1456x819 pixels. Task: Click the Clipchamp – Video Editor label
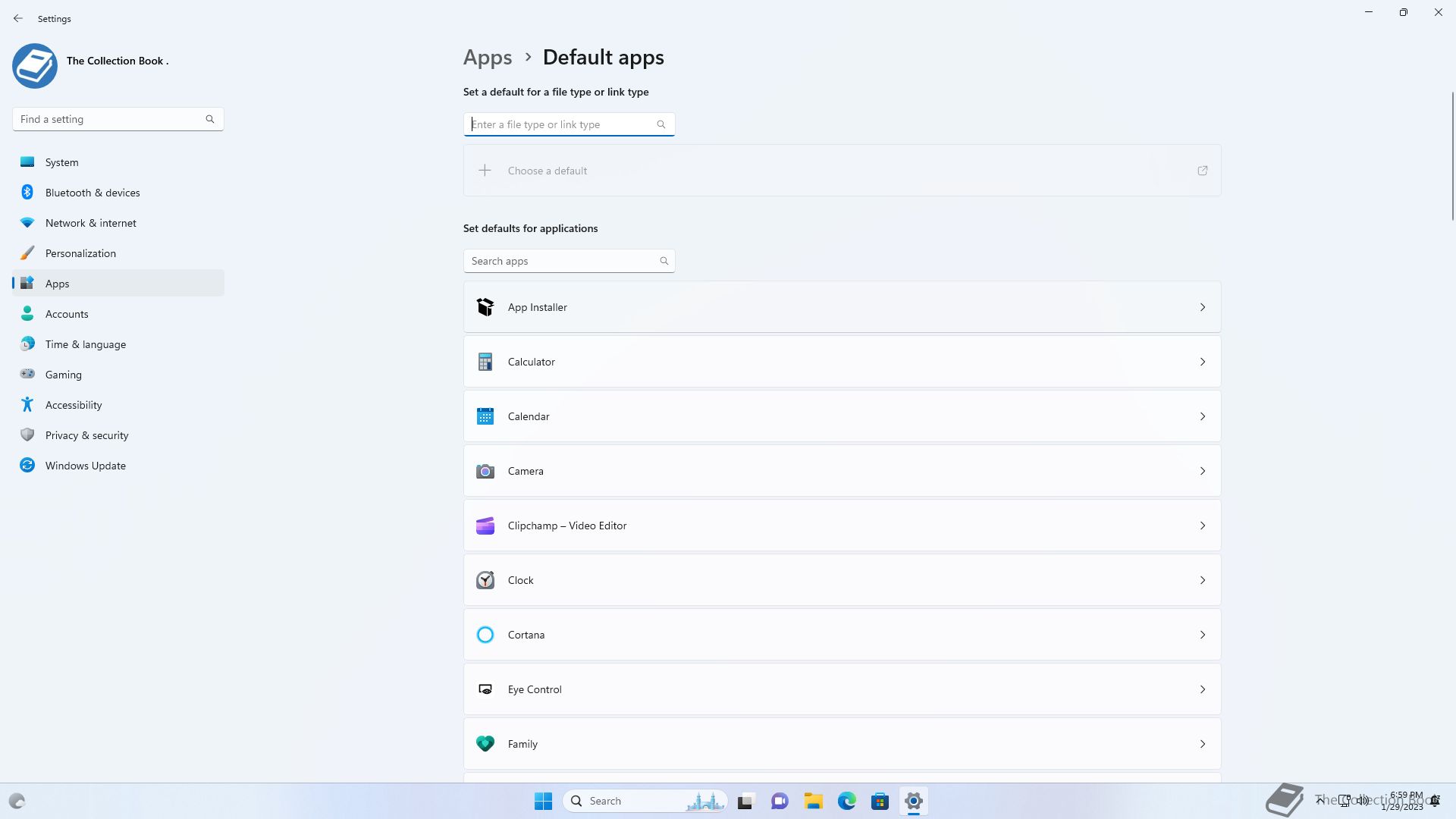pyautogui.click(x=567, y=526)
